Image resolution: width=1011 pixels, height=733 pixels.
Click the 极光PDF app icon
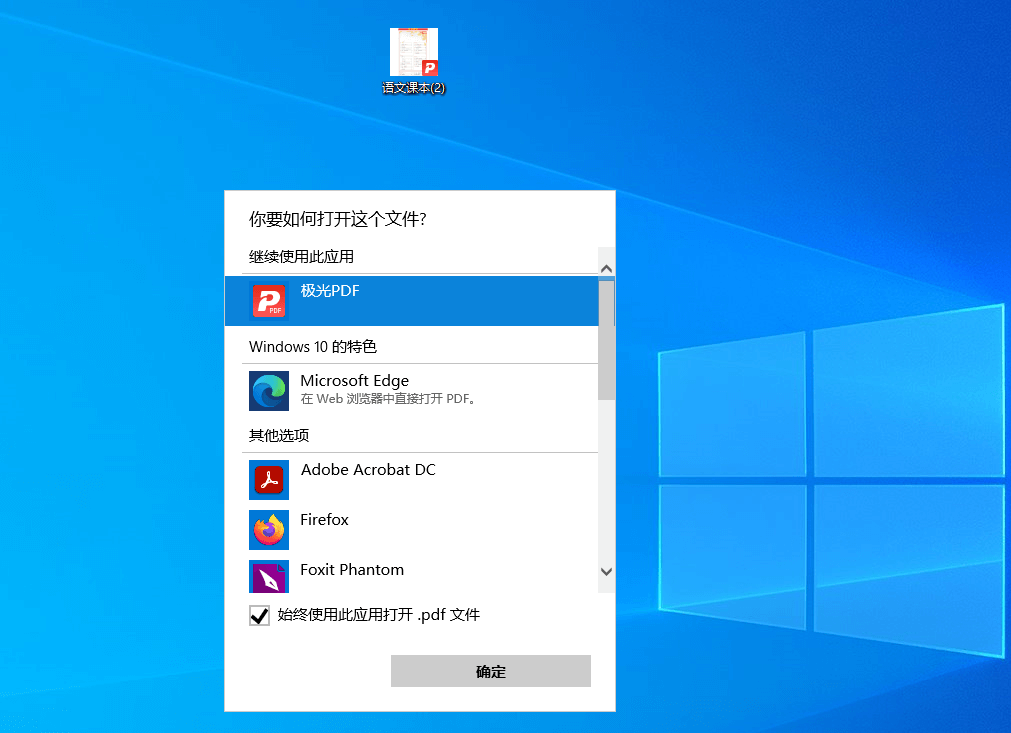pyautogui.click(x=269, y=301)
